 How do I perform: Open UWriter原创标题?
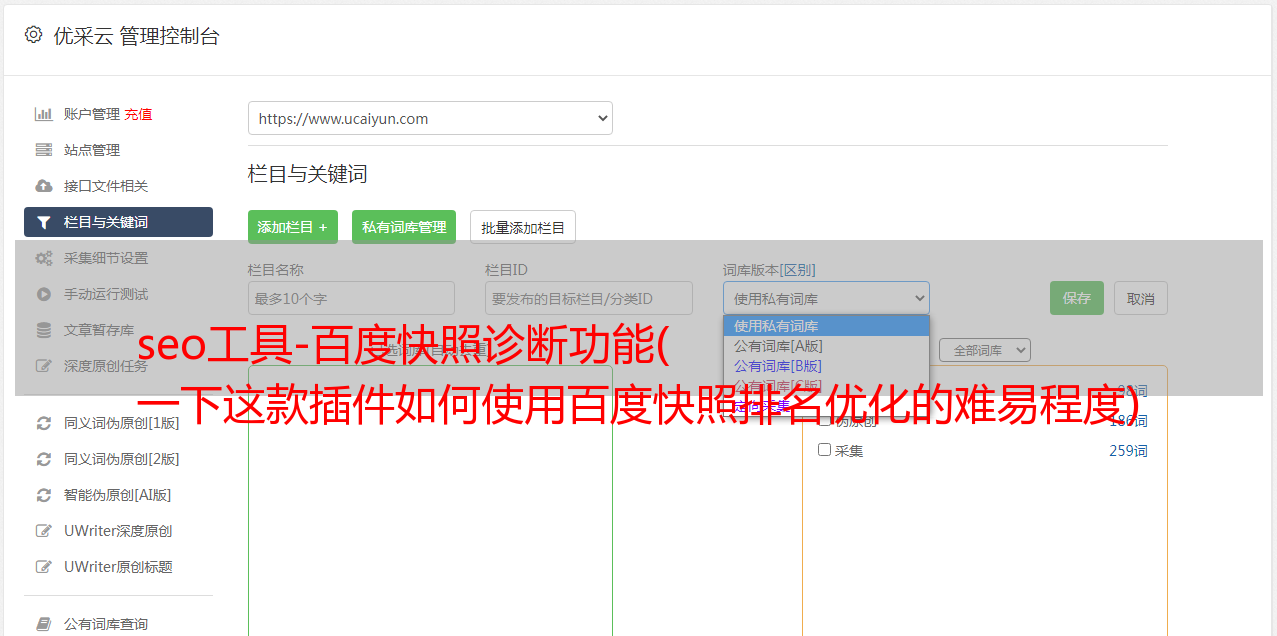point(118,567)
